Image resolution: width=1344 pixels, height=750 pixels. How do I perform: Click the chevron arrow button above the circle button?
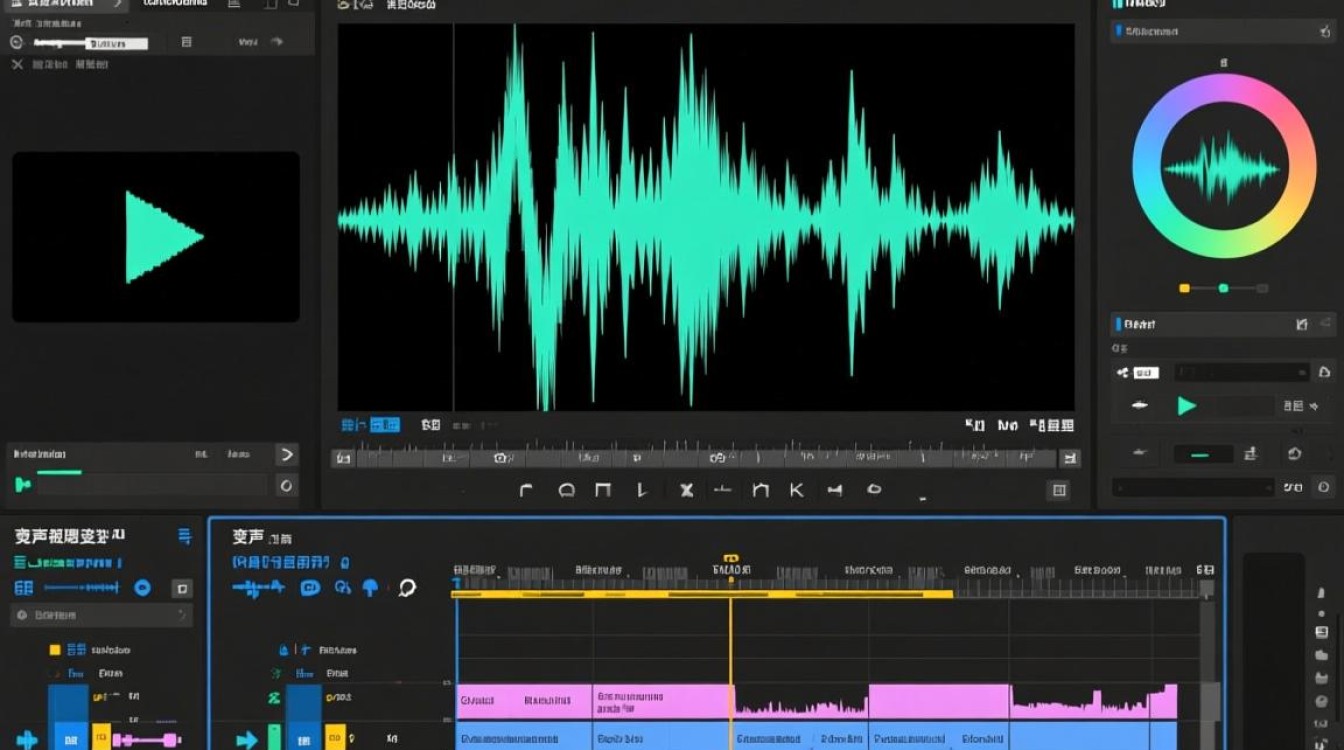click(x=286, y=455)
